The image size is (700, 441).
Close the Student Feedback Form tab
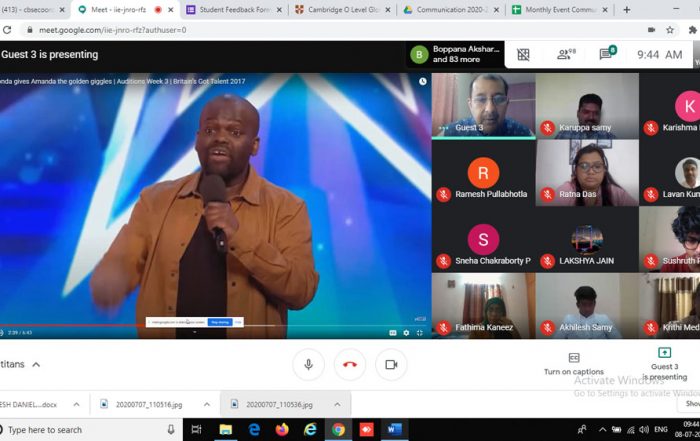[x=279, y=9]
